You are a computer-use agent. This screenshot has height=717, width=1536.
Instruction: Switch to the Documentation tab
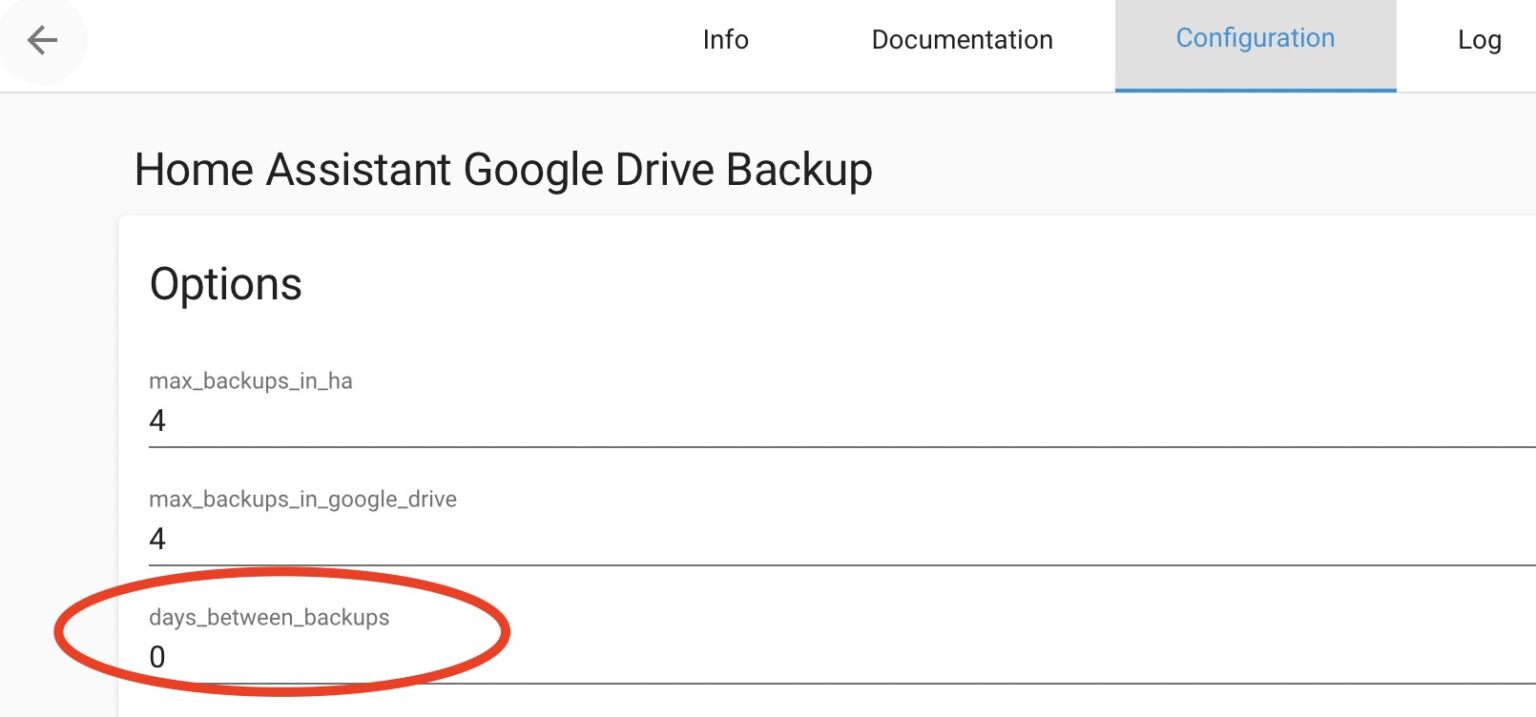(962, 40)
